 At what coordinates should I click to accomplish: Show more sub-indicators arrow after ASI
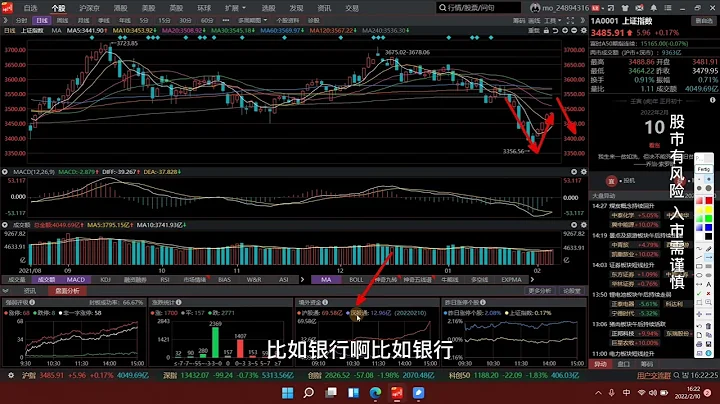tap(302, 279)
